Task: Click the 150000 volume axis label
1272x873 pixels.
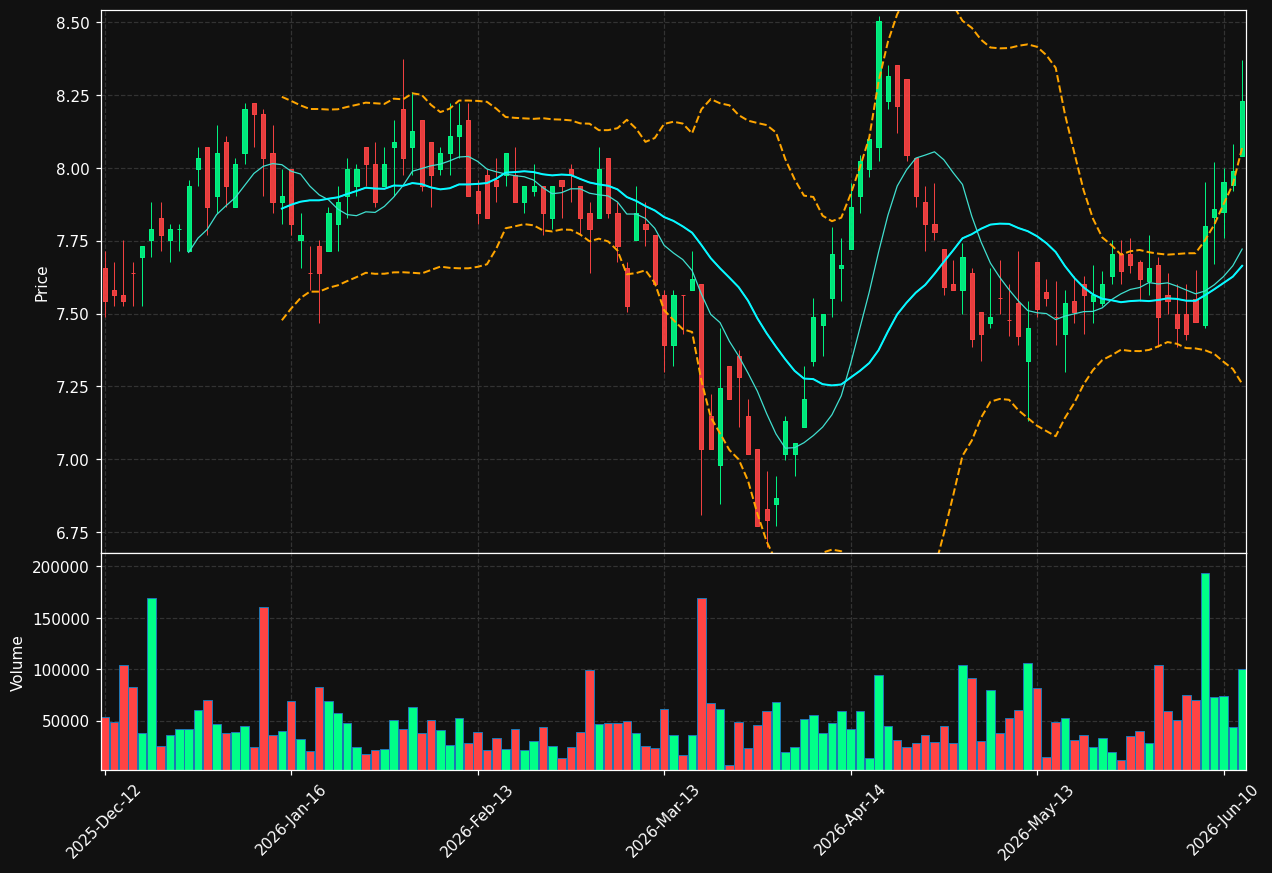Action: coord(62,619)
